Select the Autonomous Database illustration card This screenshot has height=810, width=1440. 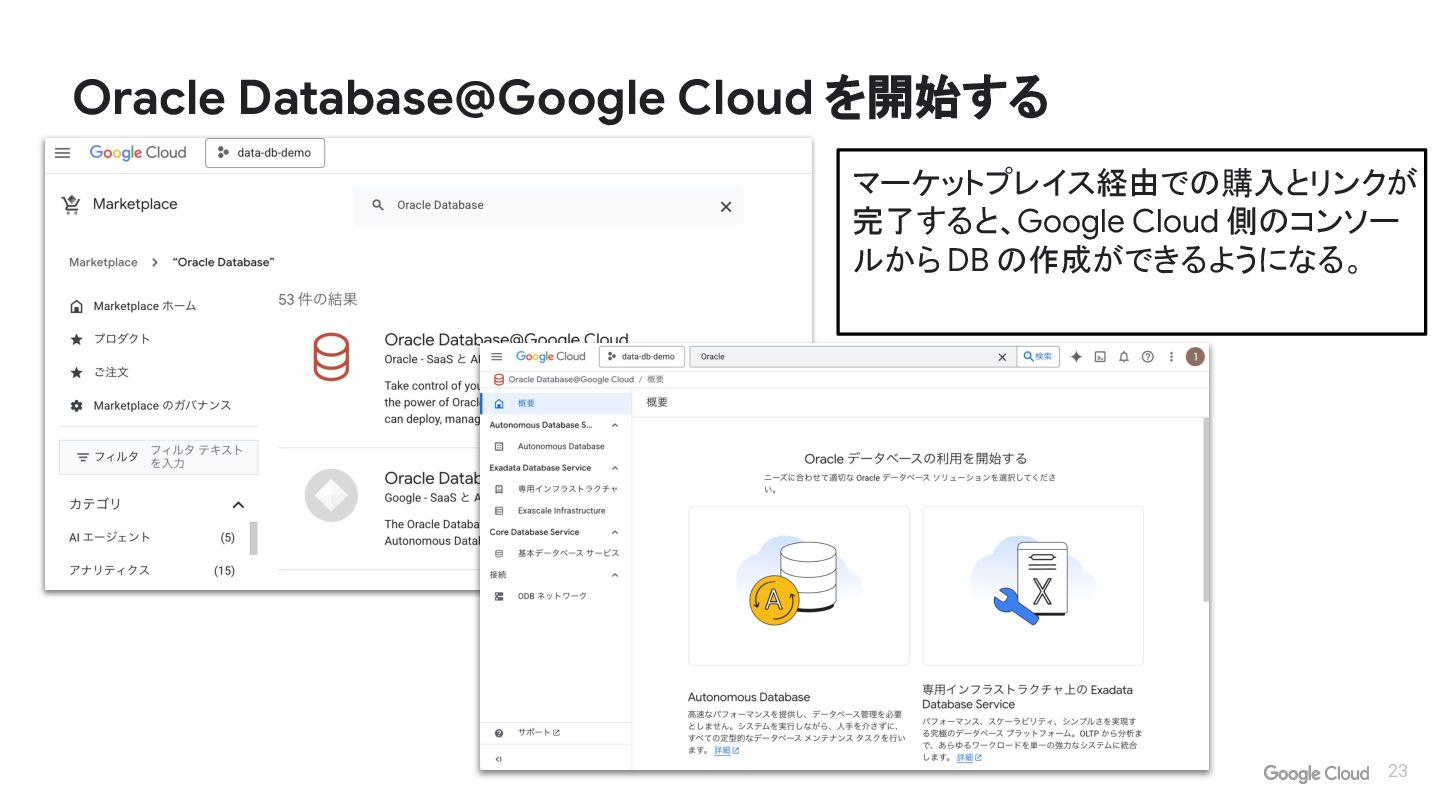point(799,585)
